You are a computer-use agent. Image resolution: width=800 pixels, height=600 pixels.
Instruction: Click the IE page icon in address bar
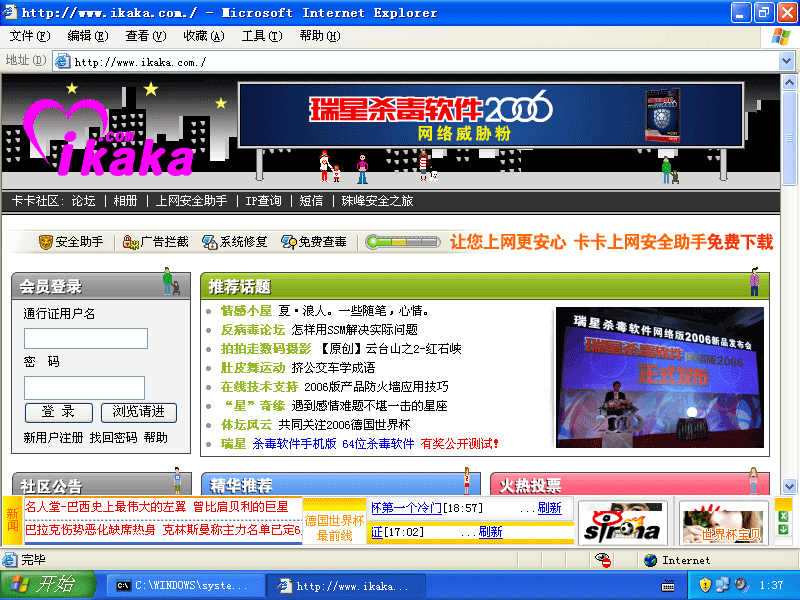[62, 62]
